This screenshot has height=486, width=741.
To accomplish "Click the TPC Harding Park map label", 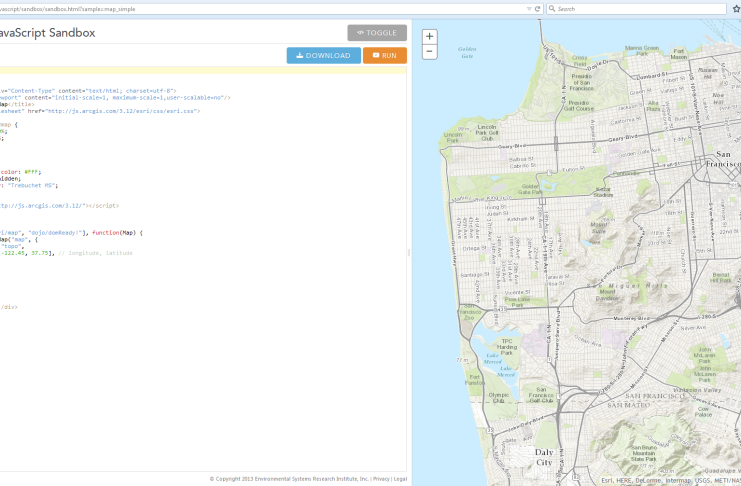I will (x=507, y=347).
